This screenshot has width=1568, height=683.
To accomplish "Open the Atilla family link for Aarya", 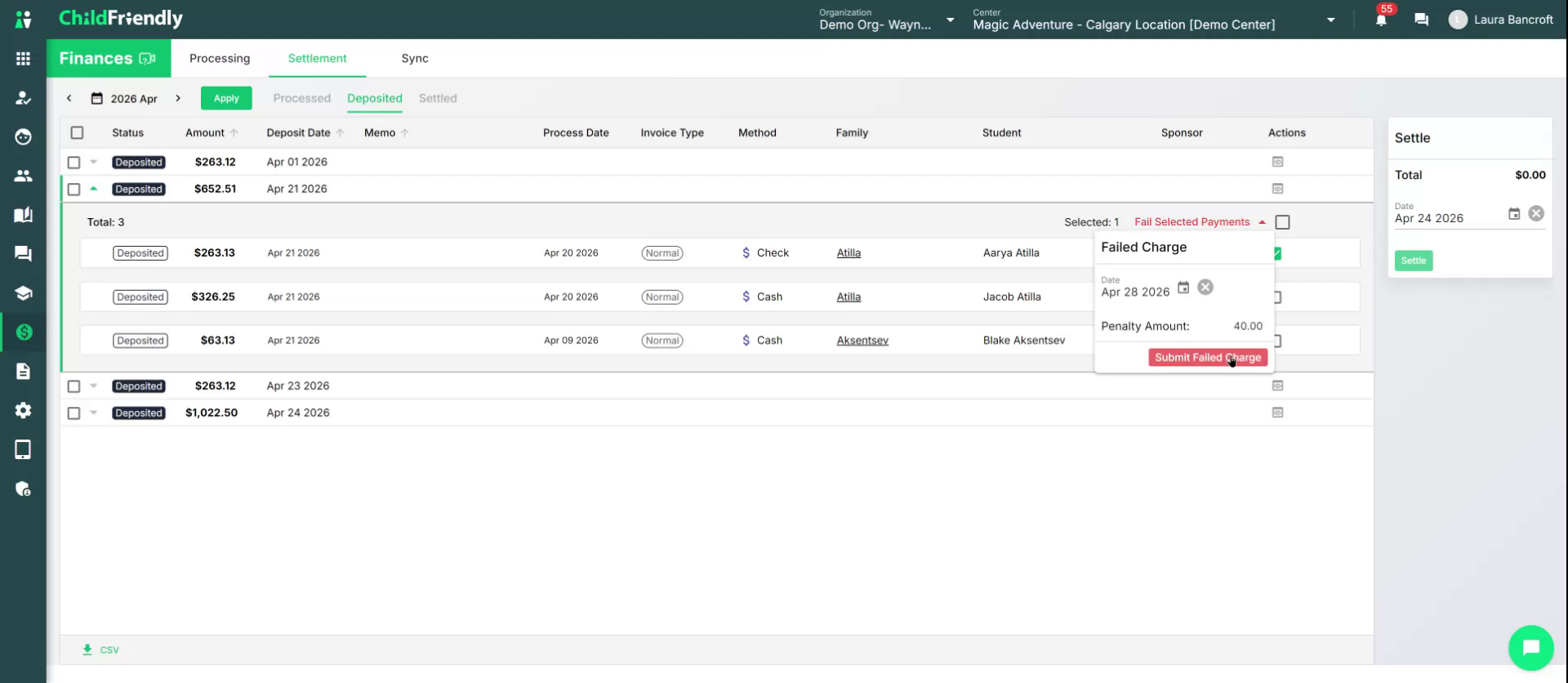I will pyautogui.click(x=849, y=253).
